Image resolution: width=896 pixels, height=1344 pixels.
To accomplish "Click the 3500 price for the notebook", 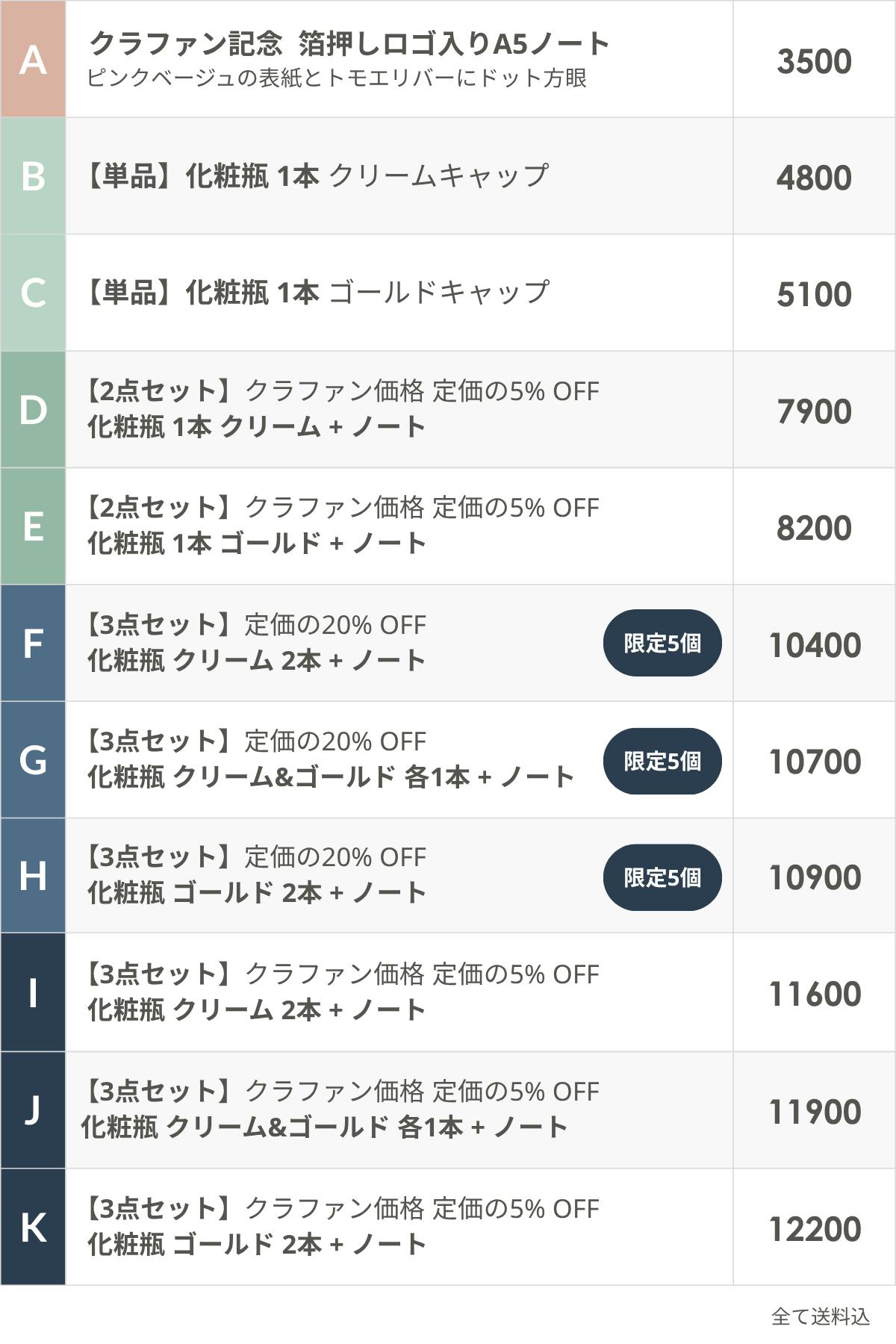I will coord(814,61).
